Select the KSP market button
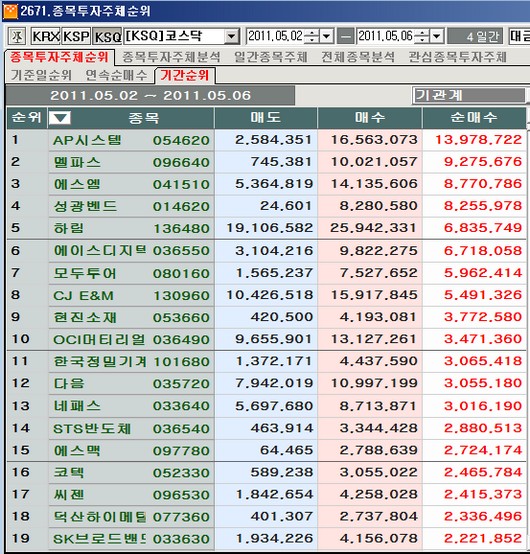This screenshot has height=554, width=530. [76, 36]
